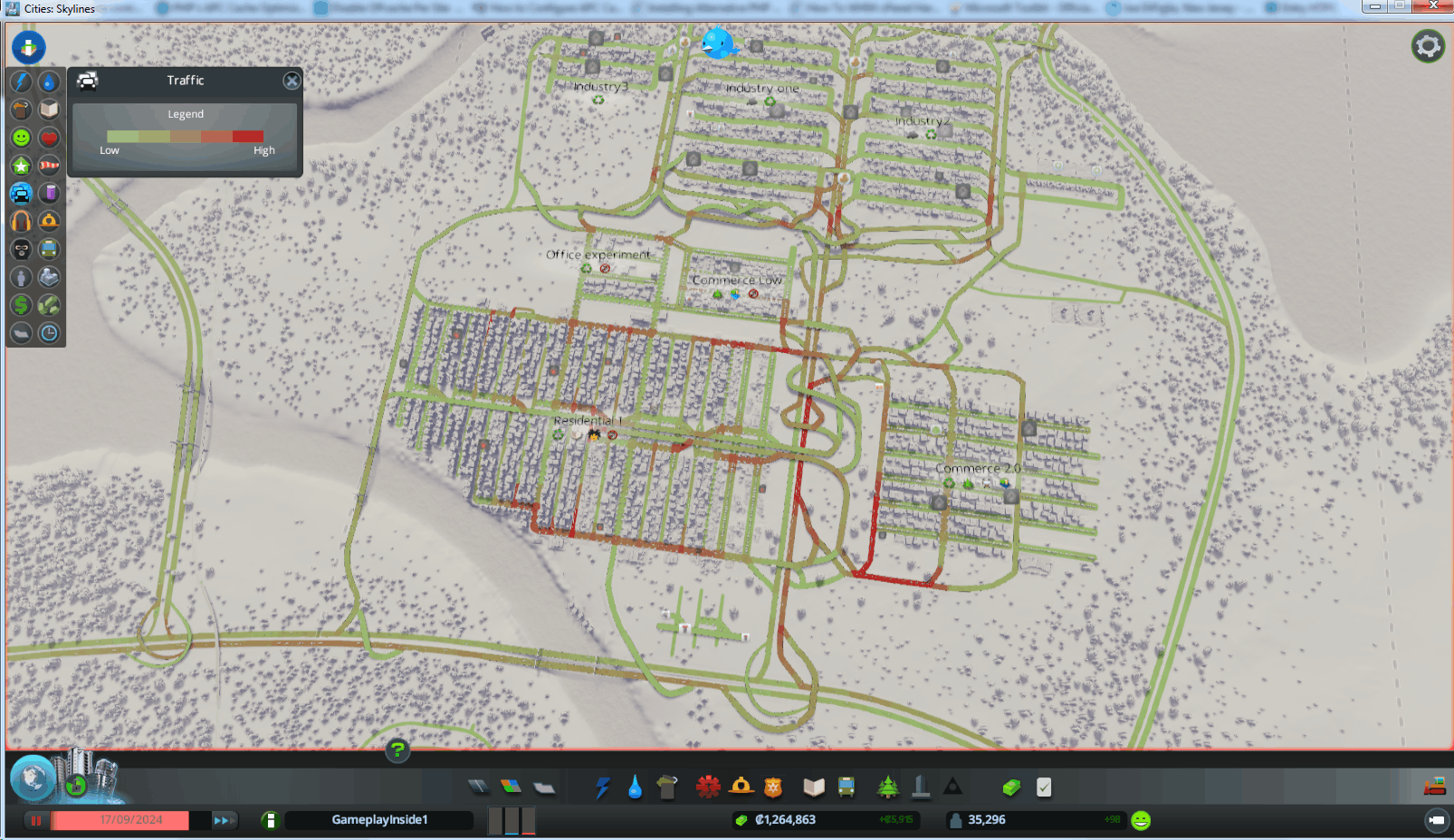Viewport: 1454px width, 840px height.
Task: Open the Water and Sewage build menu
Action: pos(635,787)
